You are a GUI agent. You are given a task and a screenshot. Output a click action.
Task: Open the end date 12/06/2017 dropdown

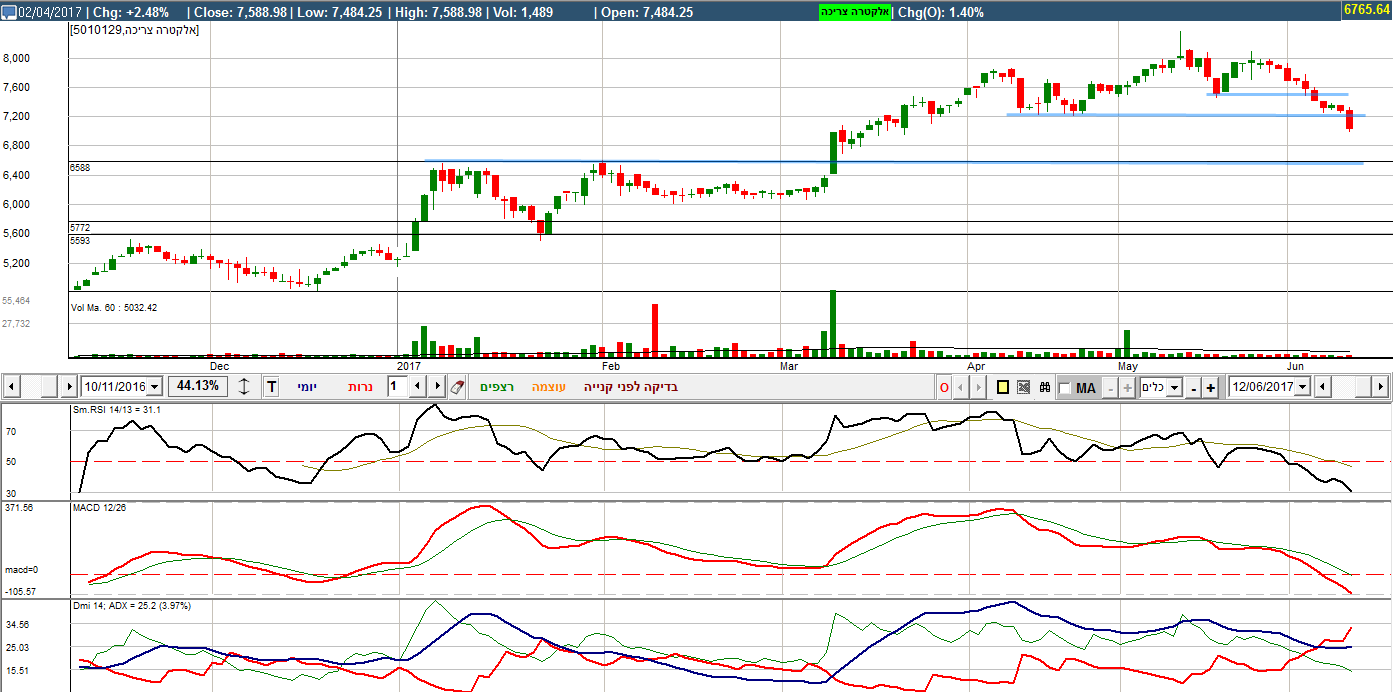(x=1302, y=387)
